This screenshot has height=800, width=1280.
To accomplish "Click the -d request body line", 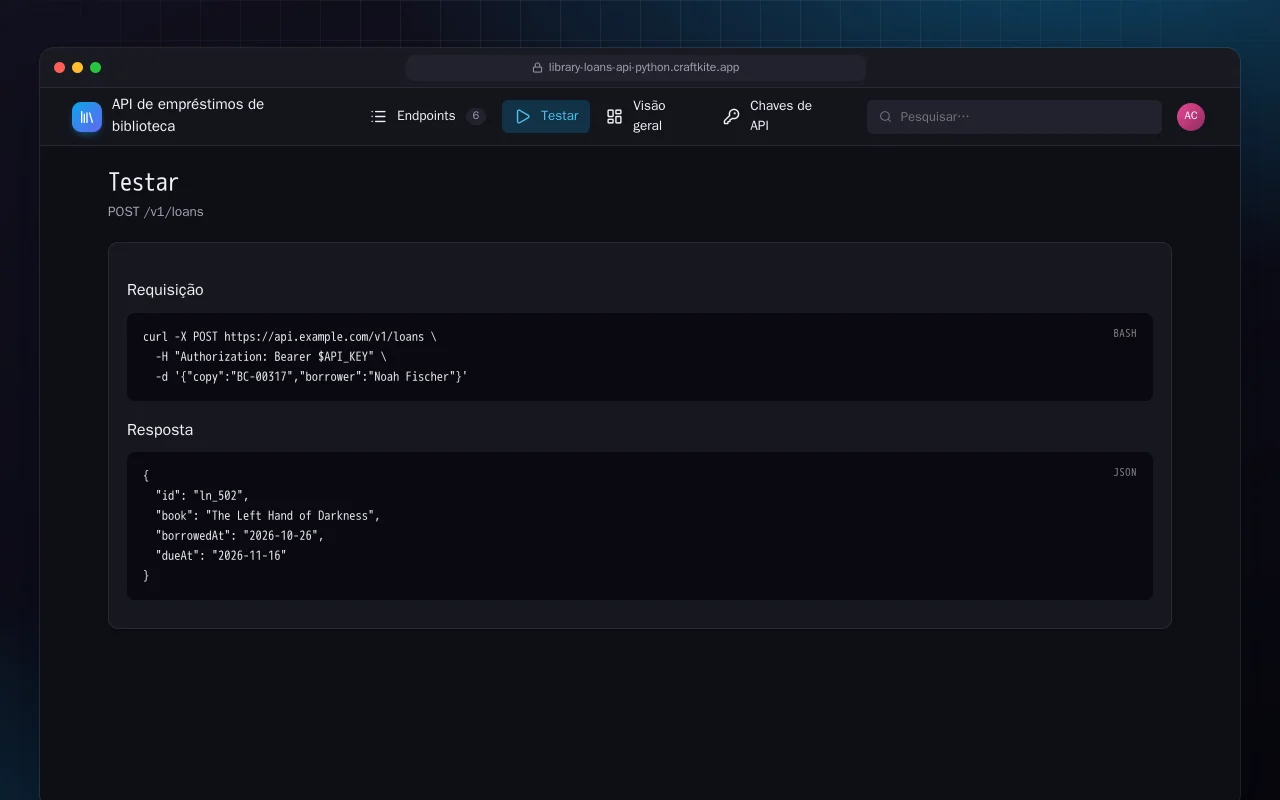I will pos(312,377).
